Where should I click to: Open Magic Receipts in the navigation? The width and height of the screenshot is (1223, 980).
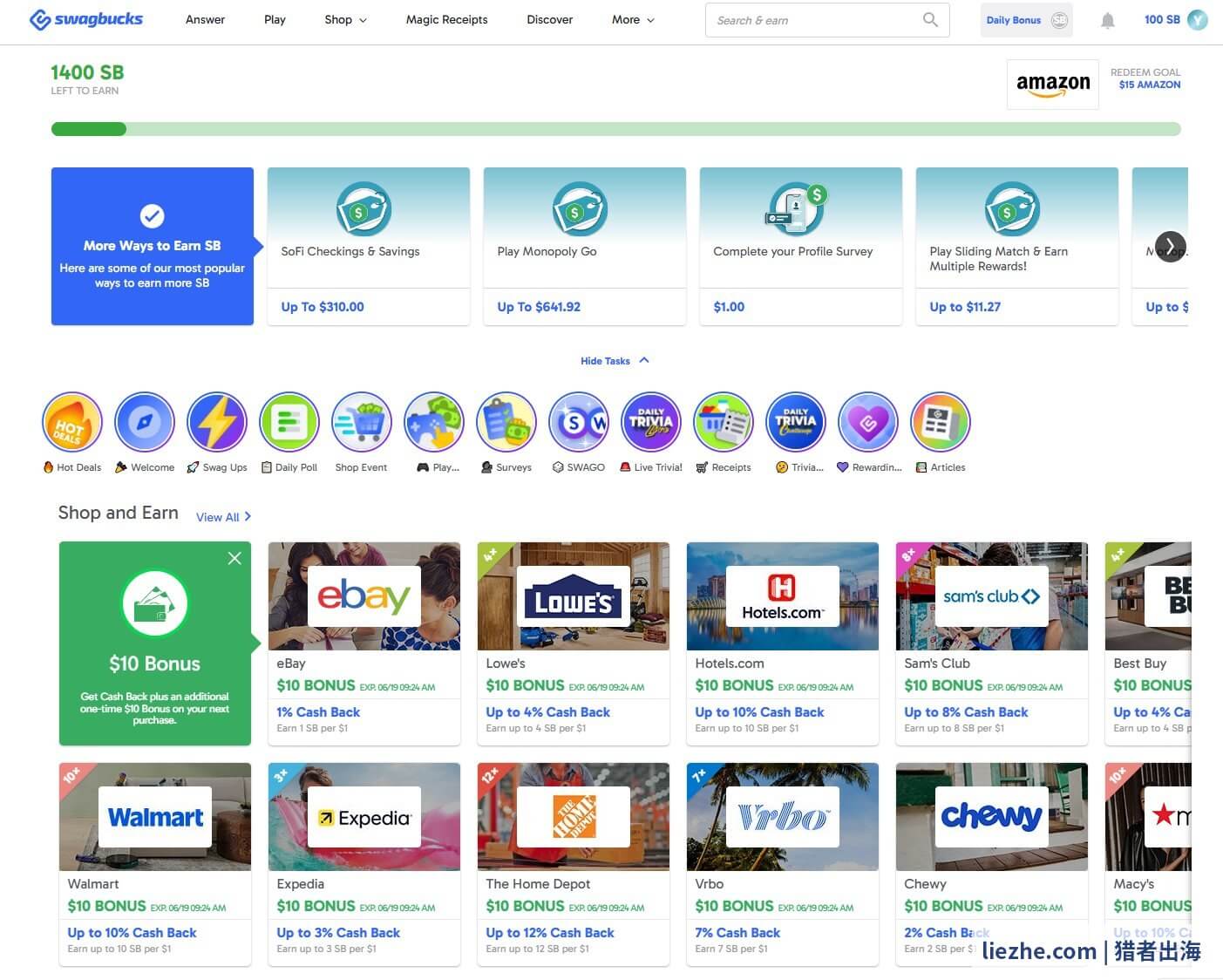click(x=446, y=20)
